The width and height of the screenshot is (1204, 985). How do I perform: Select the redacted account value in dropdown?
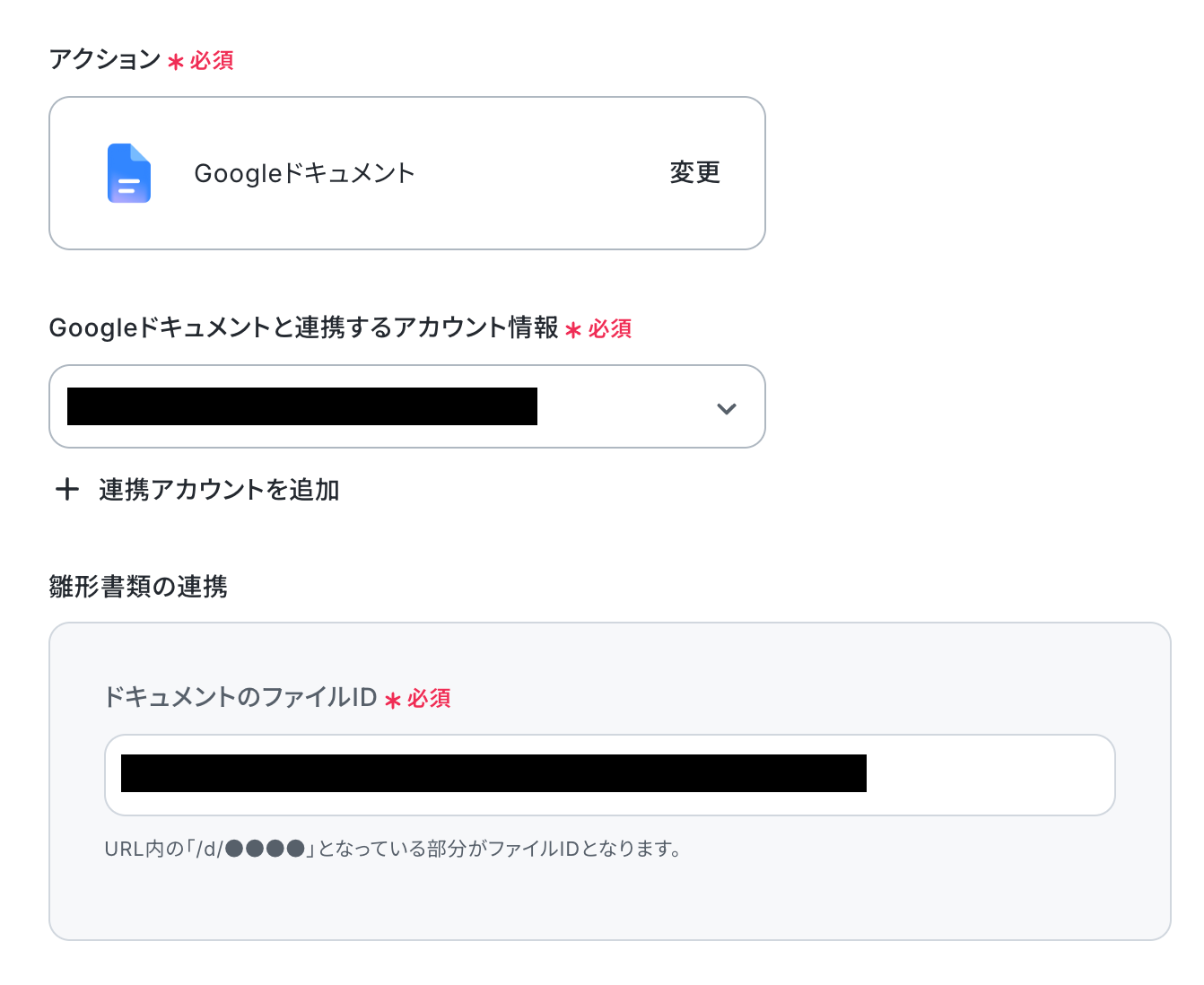(x=302, y=406)
